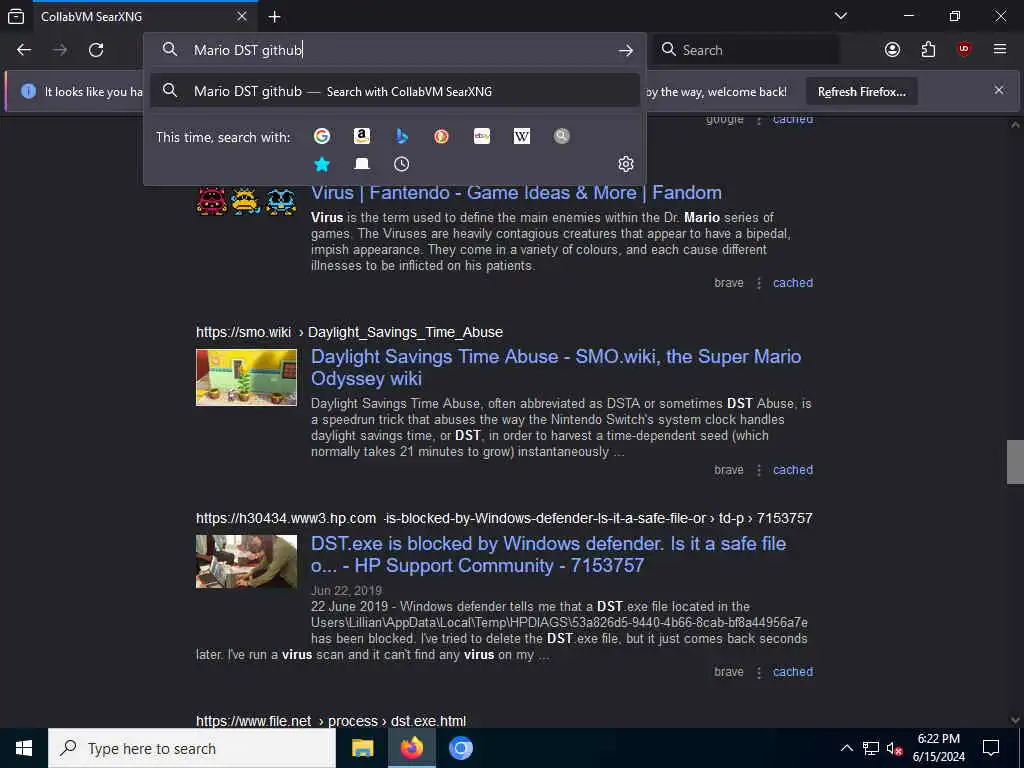Open the Daylight Savings Time Abuse SMO.wiki result
This screenshot has width=1024, height=768.
coord(556,367)
